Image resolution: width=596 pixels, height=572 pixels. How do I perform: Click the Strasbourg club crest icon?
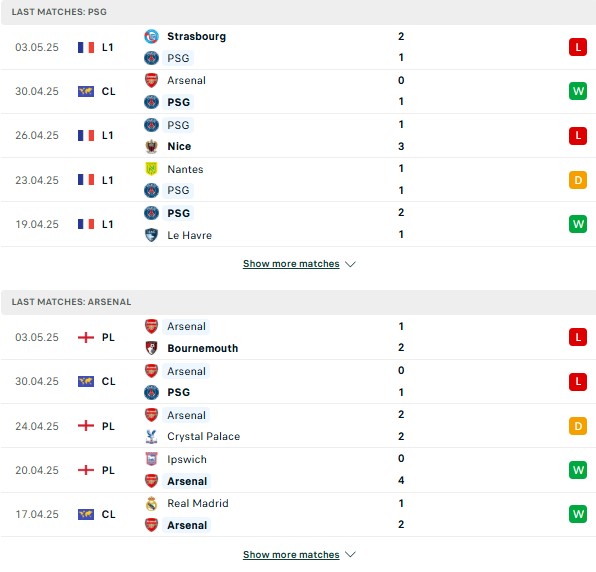pyautogui.click(x=151, y=36)
